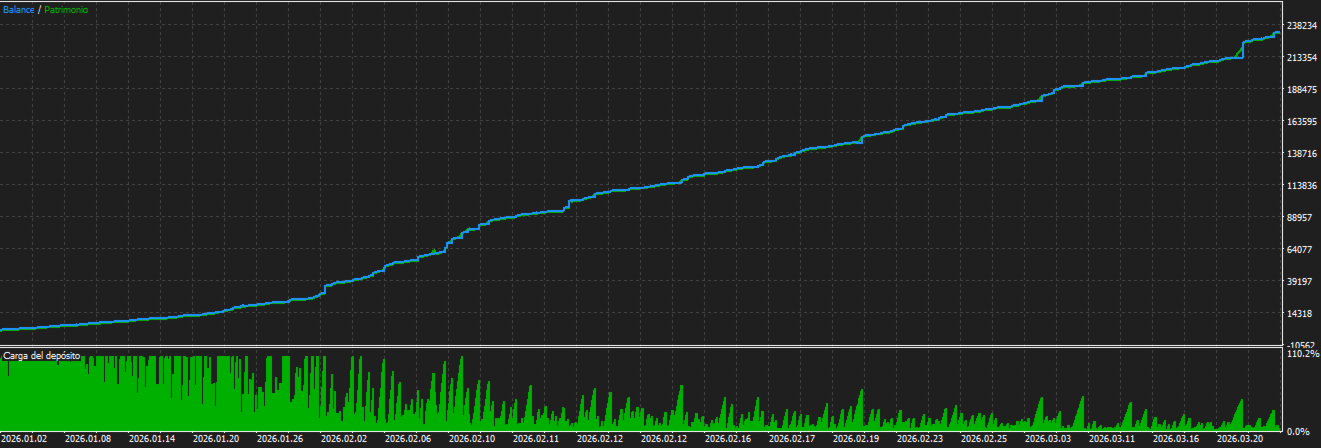This screenshot has height=448, width=1321.
Task: Click the 2026.03.16 date label
Action: [1176, 438]
